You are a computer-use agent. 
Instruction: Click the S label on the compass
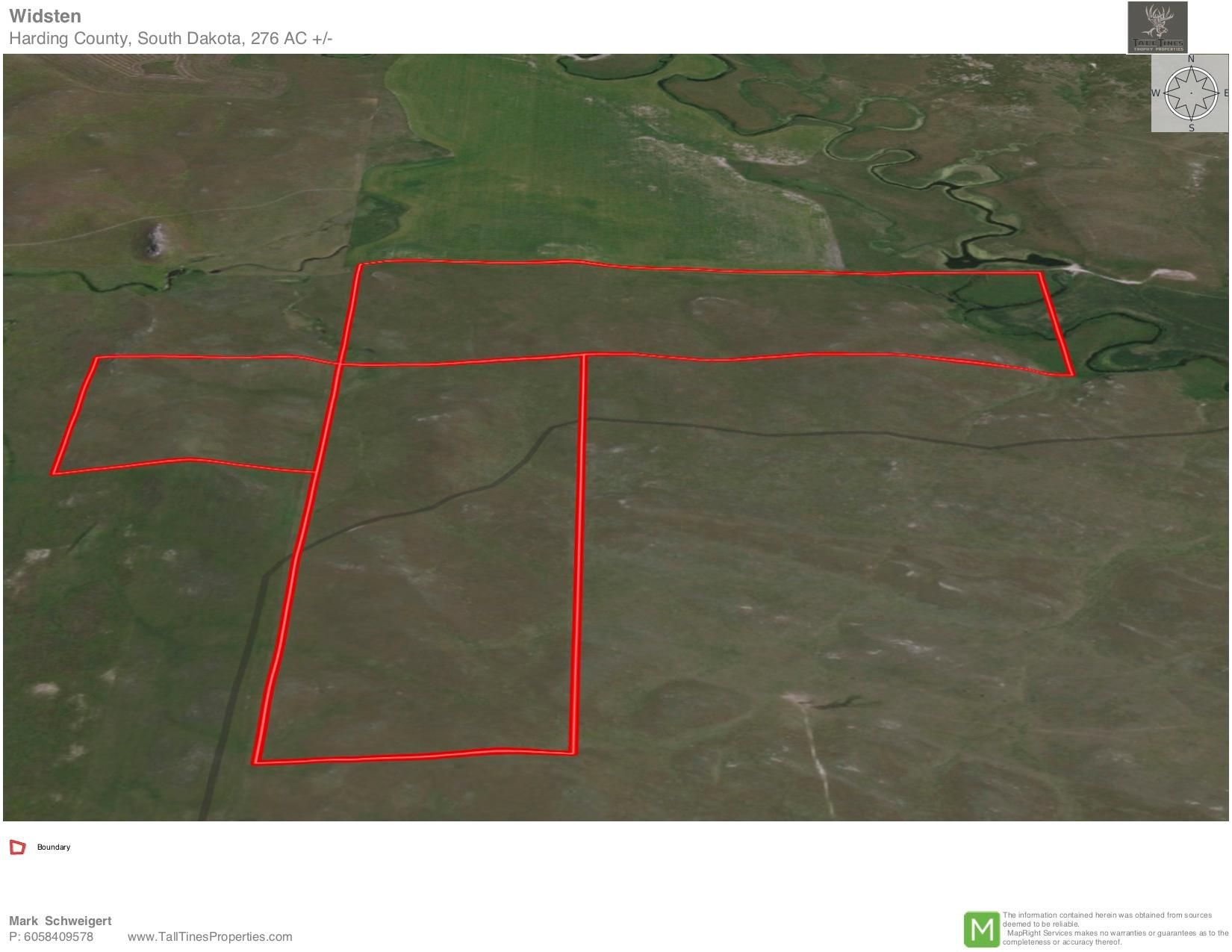pos(1192,128)
